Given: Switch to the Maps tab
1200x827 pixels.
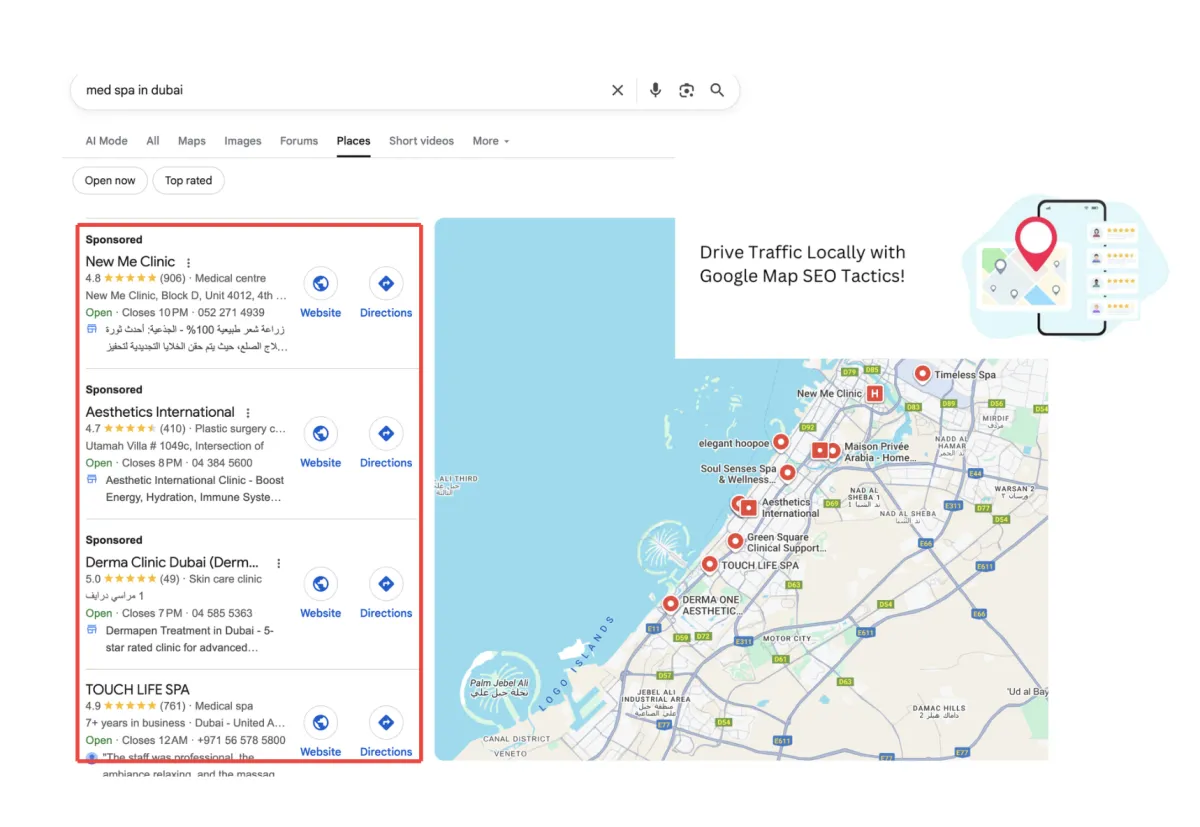Looking at the screenshot, I should 192,141.
